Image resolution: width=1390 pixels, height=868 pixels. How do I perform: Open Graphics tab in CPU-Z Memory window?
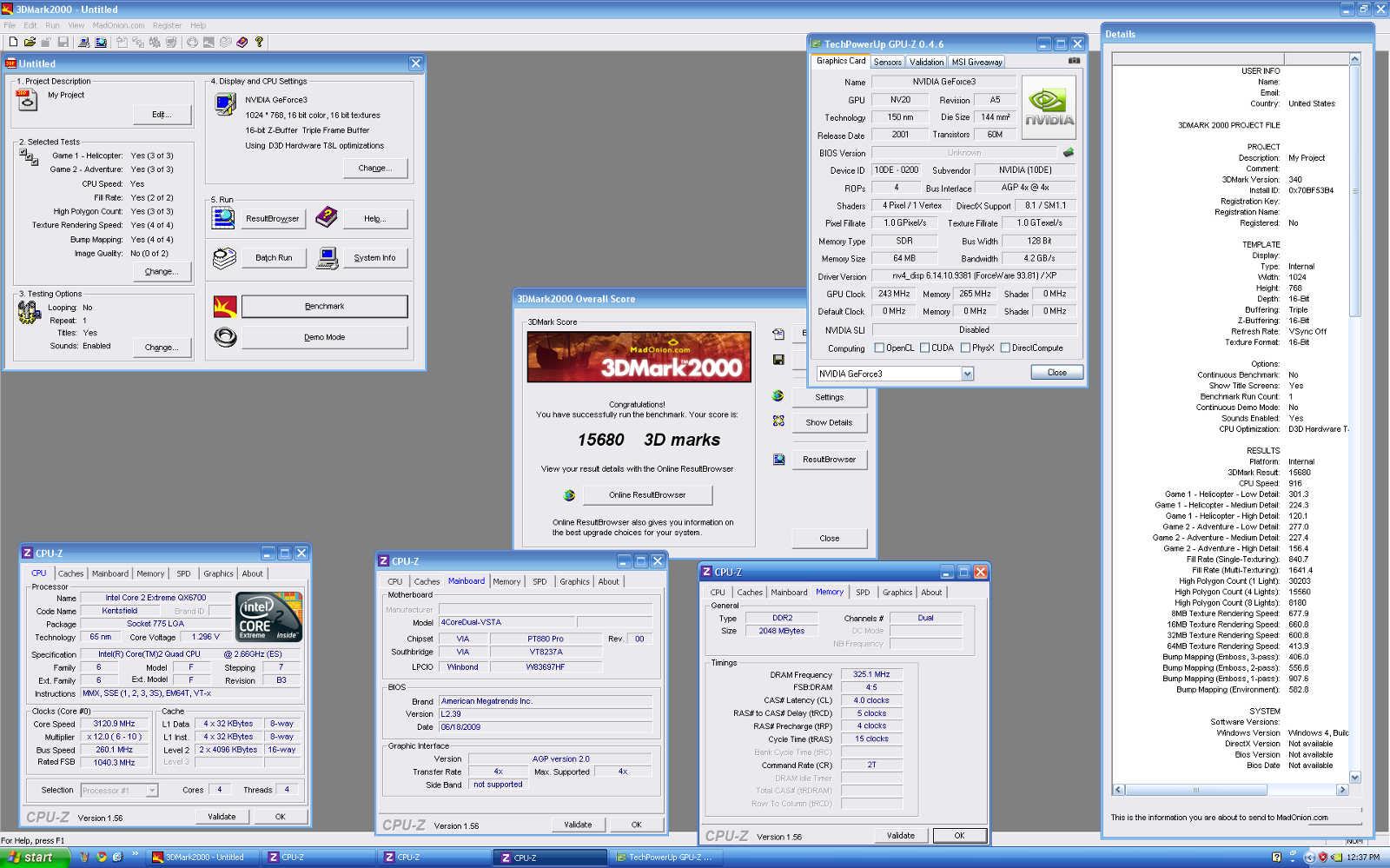[x=897, y=593]
